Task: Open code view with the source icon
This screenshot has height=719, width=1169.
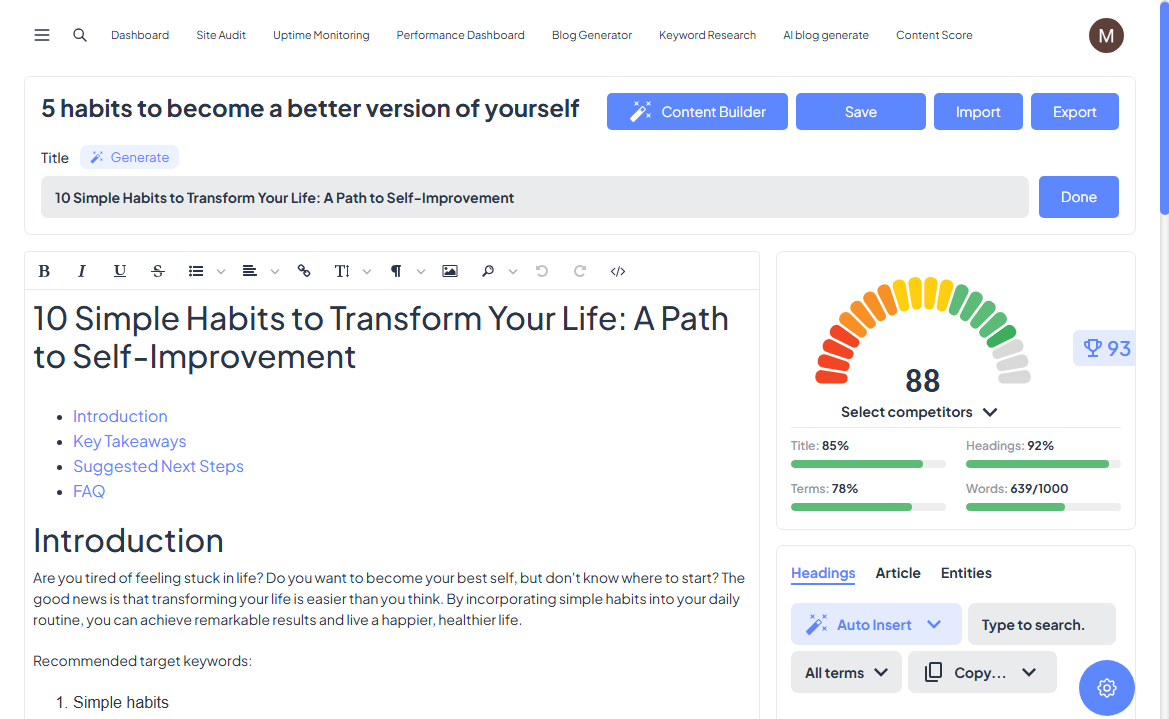Action: click(x=618, y=271)
